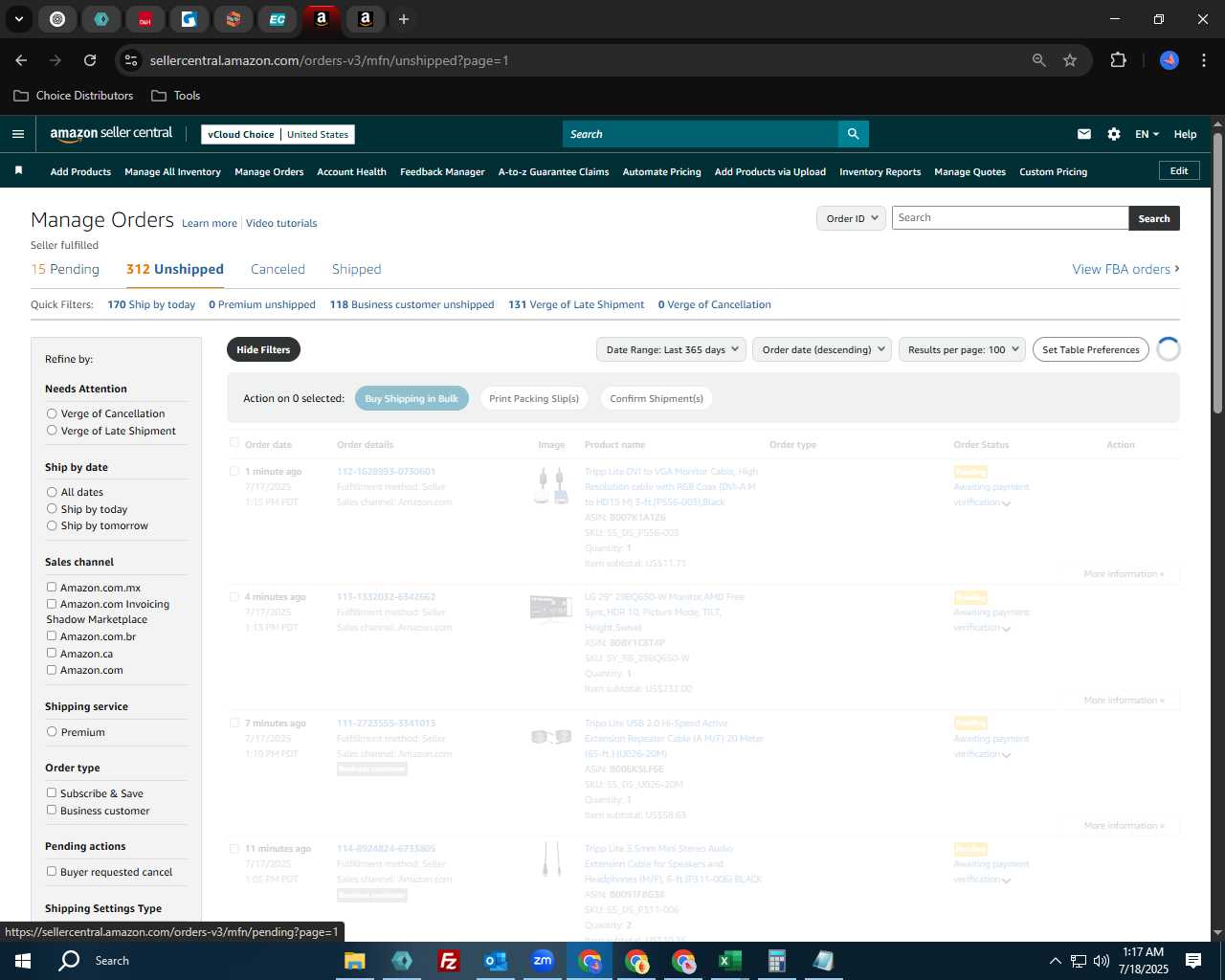Click the Seller Central top search field

tap(701, 134)
